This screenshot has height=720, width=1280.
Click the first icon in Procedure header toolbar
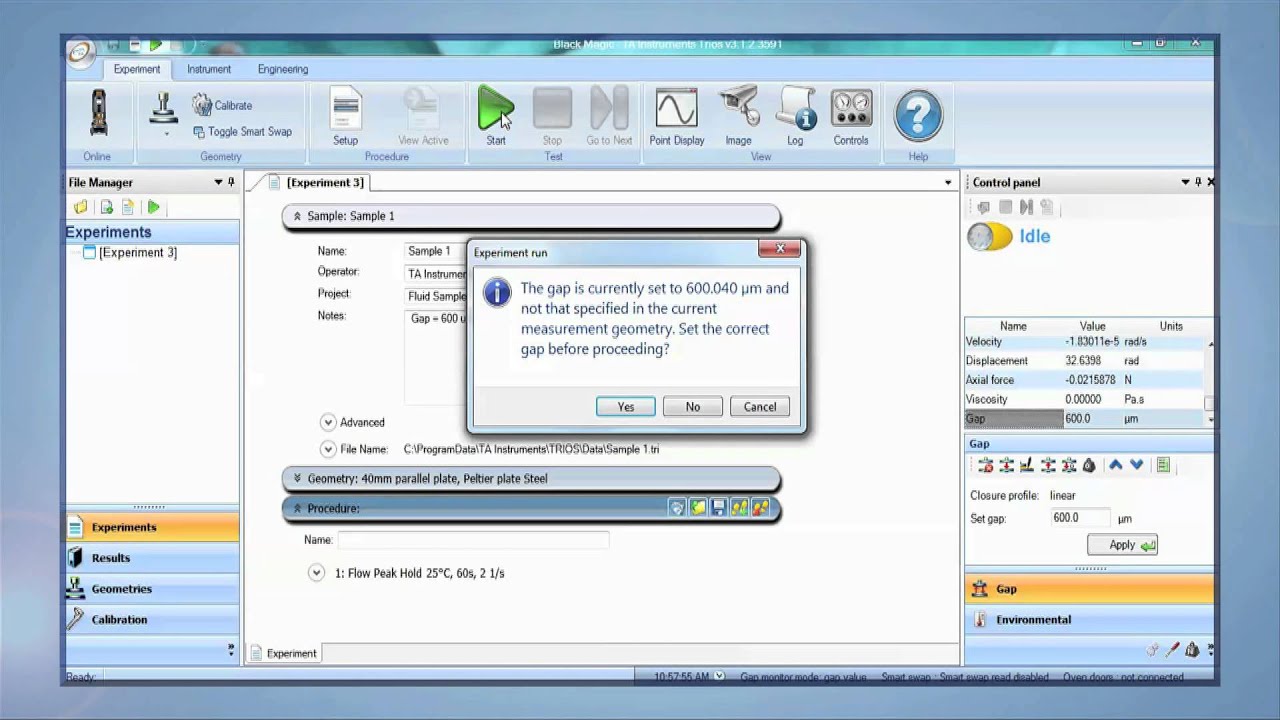point(677,508)
